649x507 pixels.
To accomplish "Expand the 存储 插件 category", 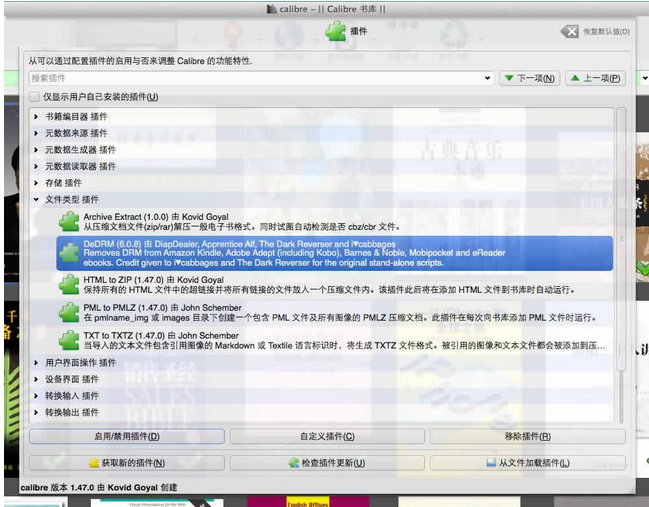I will tap(36, 183).
